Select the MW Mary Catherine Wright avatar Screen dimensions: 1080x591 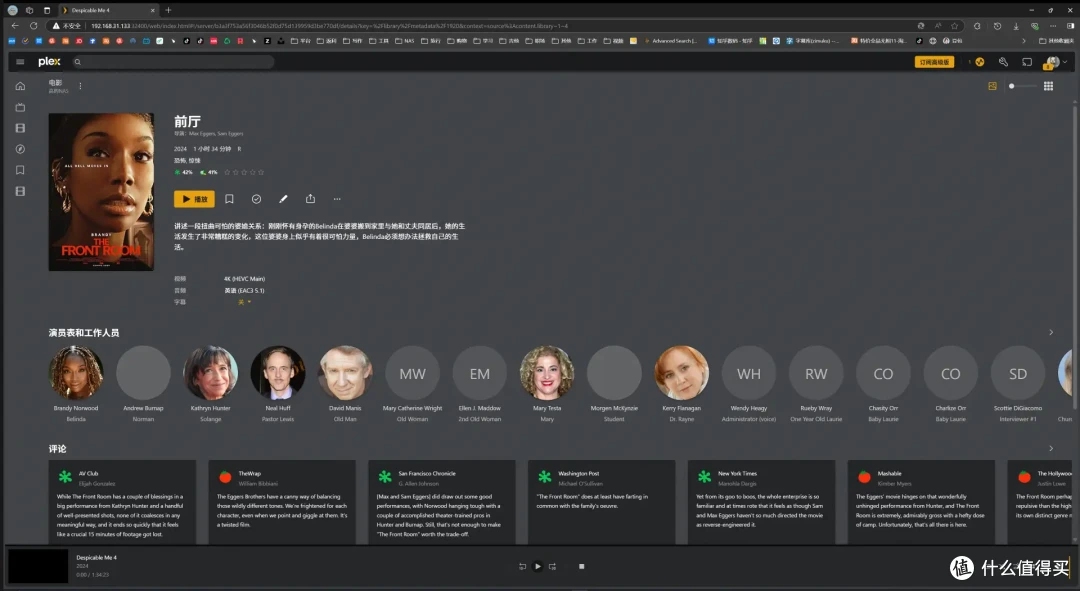point(413,373)
